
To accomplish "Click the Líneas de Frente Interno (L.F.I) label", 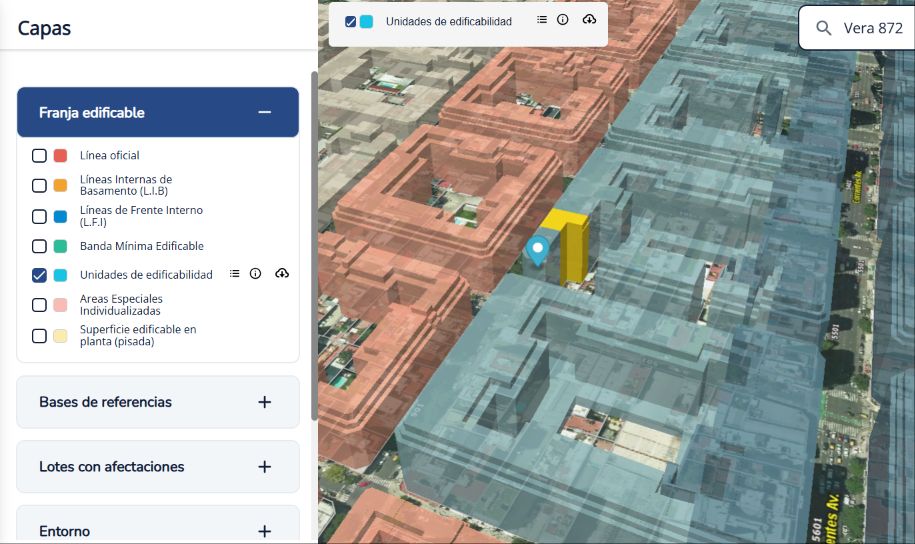I will 141,216.
